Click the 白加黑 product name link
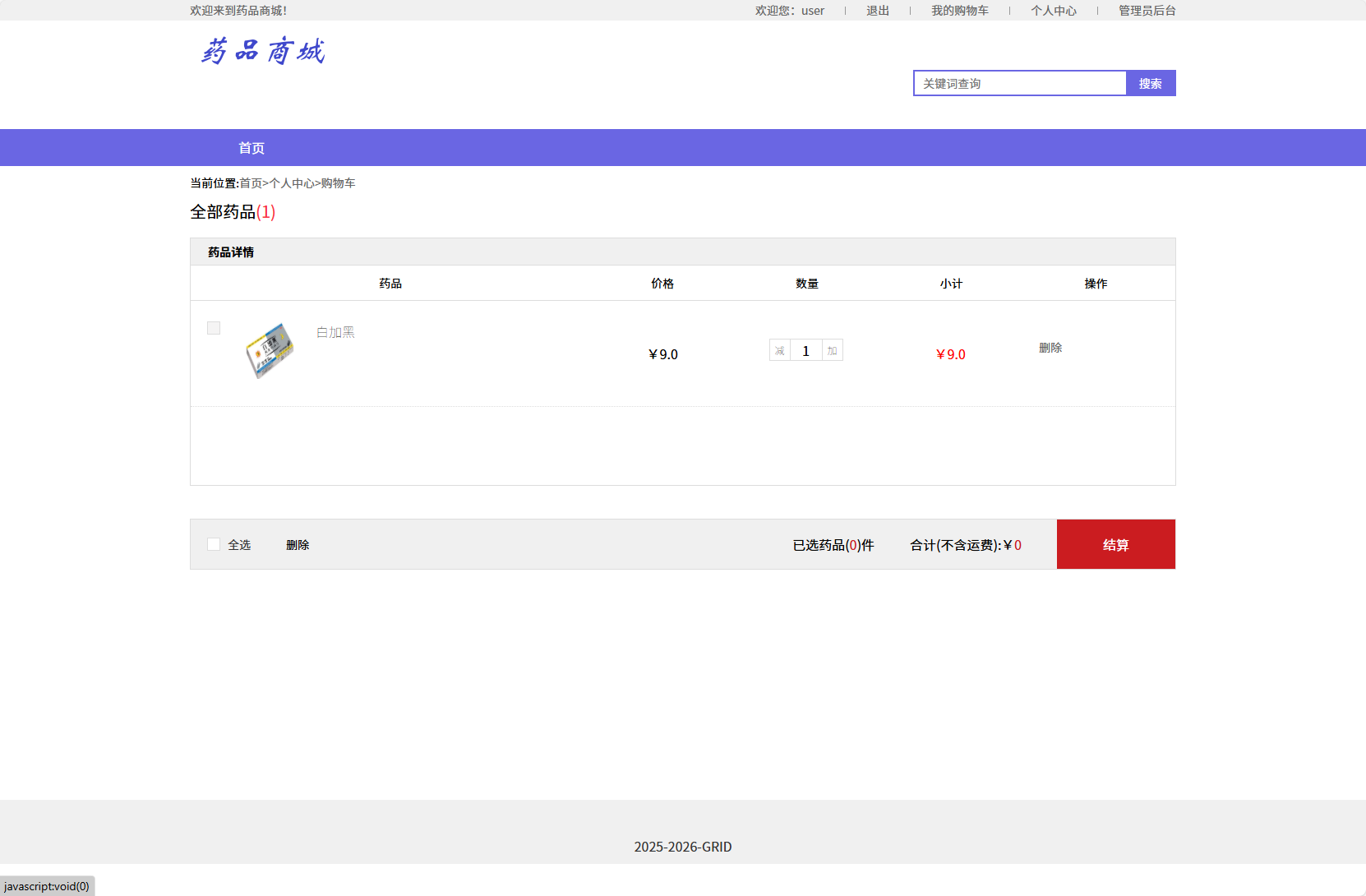The width and height of the screenshot is (1366, 896). tap(335, 332)
